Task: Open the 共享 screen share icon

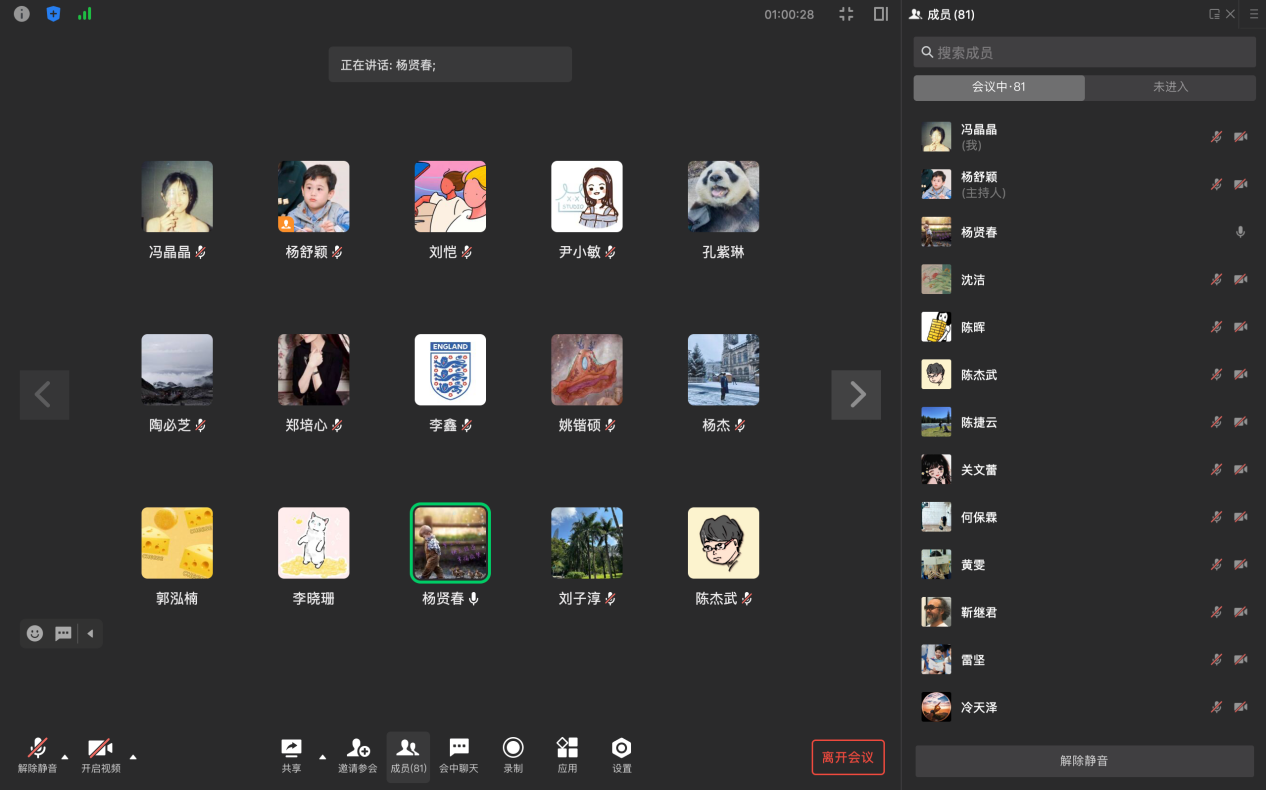Action: click(x=291, y=749)
